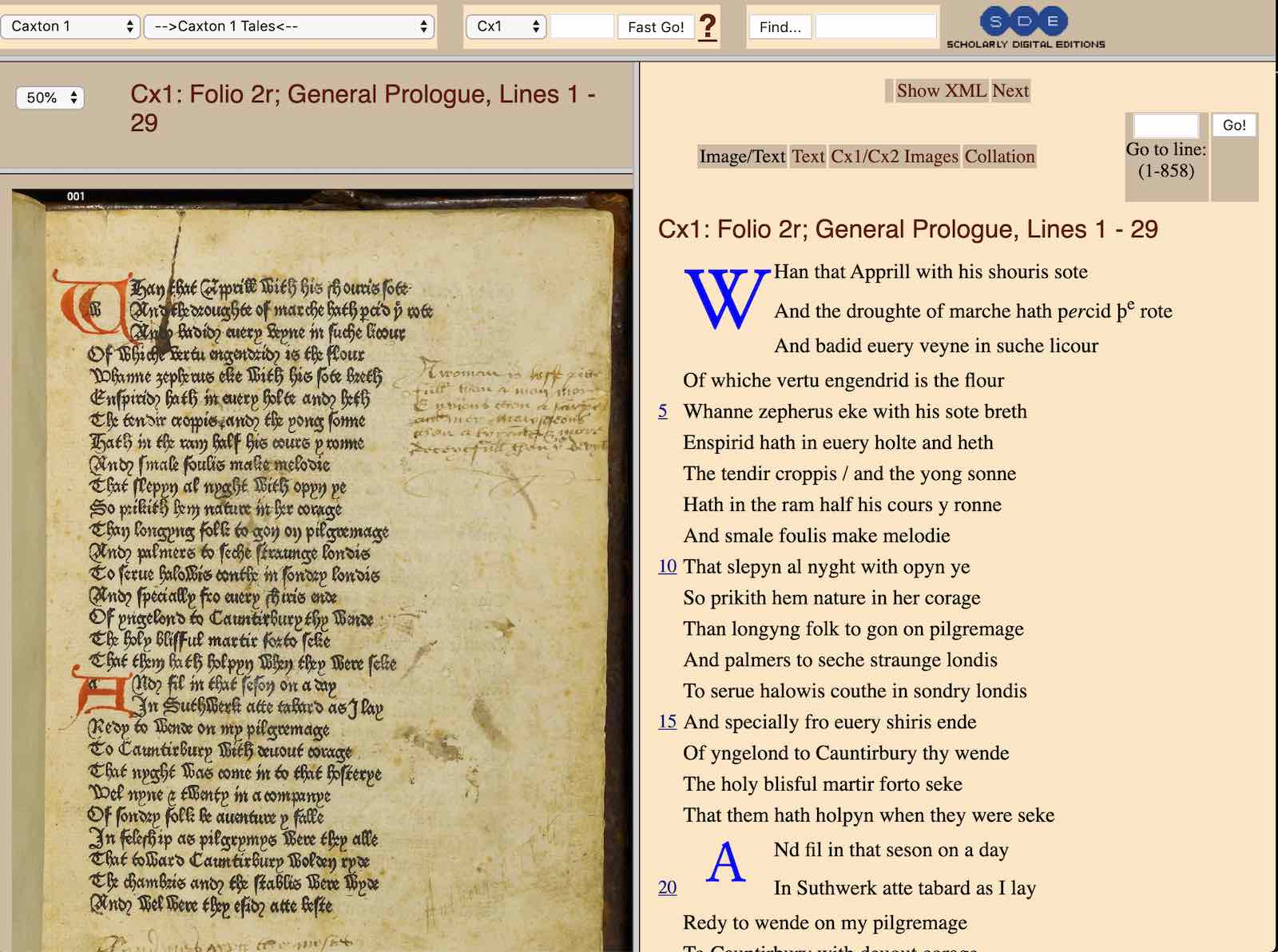Open the Cx1 witness dropdown
The width and height of the screenshot is (1278, 952).
point(506,26)
